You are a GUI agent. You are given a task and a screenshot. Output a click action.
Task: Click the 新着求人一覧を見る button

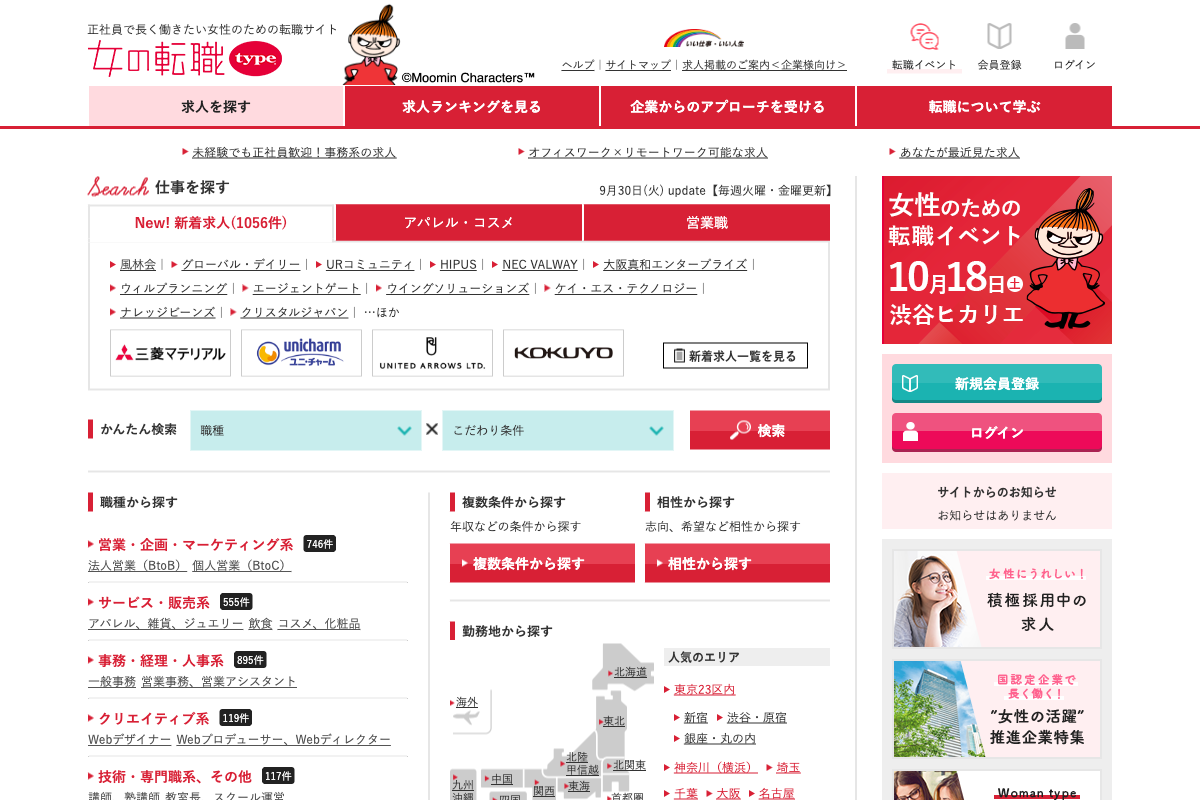pos(735,356)
